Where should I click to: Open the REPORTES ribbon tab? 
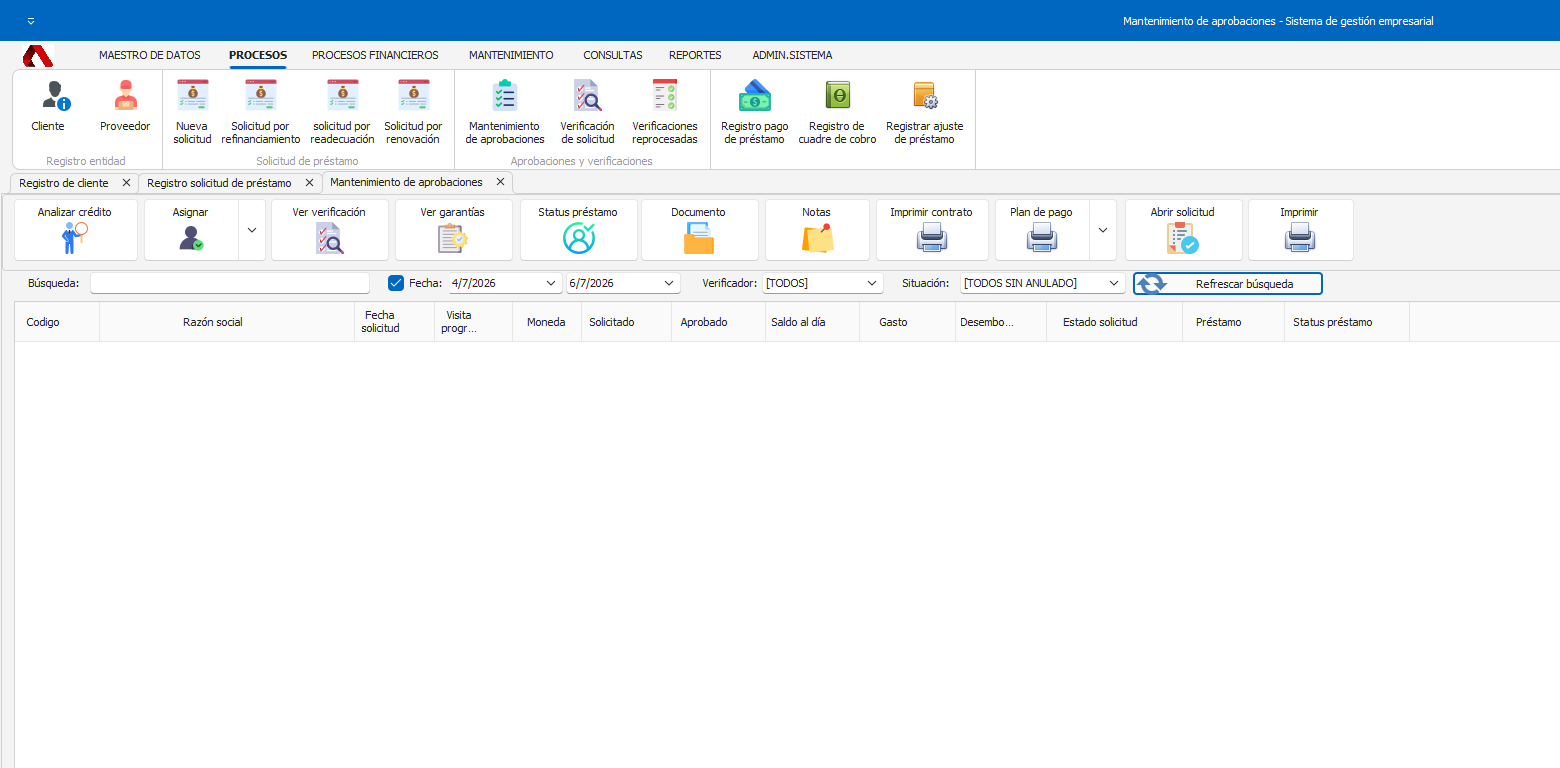pos(695,55)
